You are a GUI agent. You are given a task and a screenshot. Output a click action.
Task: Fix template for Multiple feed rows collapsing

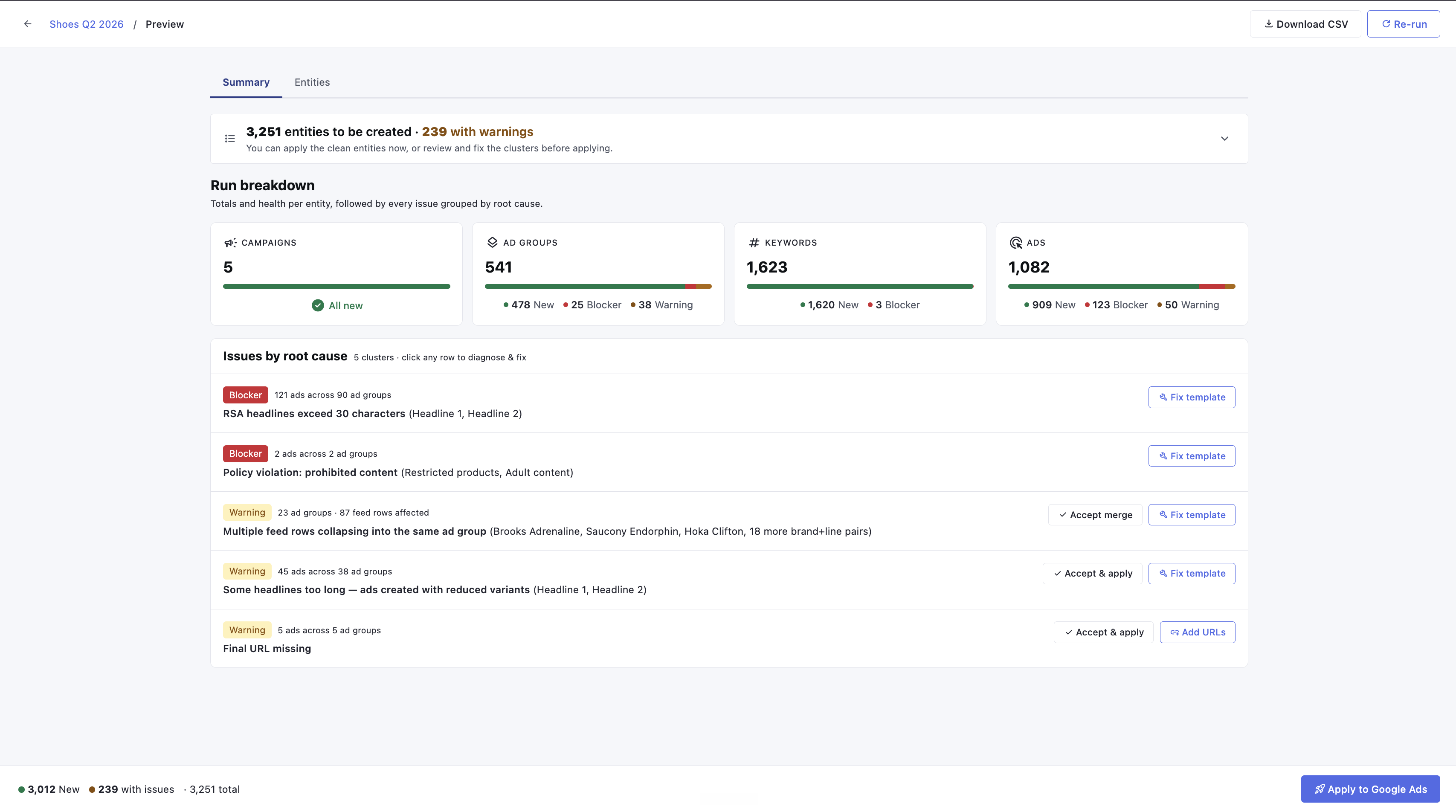(x=1192, y=515)
